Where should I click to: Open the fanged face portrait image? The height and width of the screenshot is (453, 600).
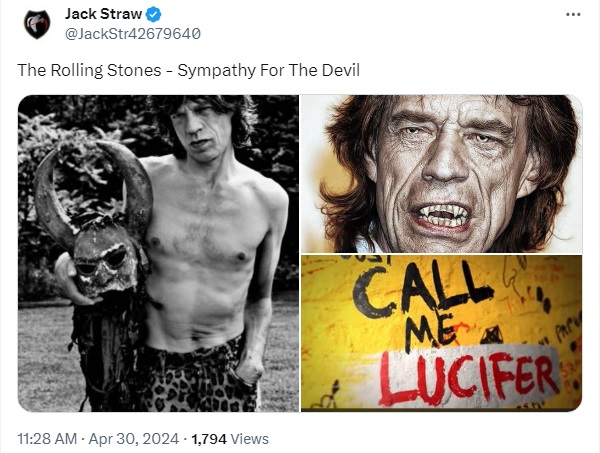[x=442, y=174]
